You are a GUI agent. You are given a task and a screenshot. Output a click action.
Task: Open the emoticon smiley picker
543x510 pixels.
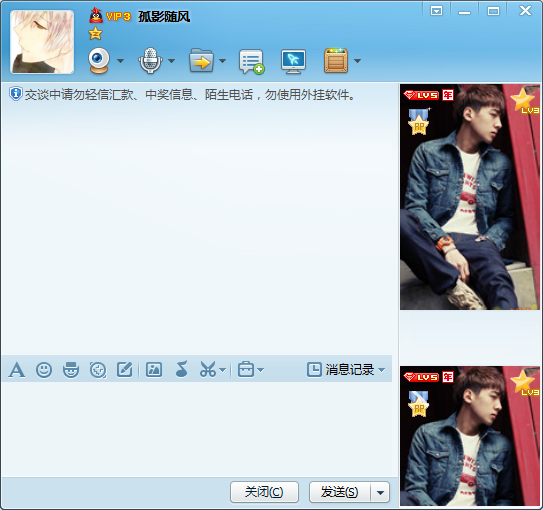coord(44,370)
